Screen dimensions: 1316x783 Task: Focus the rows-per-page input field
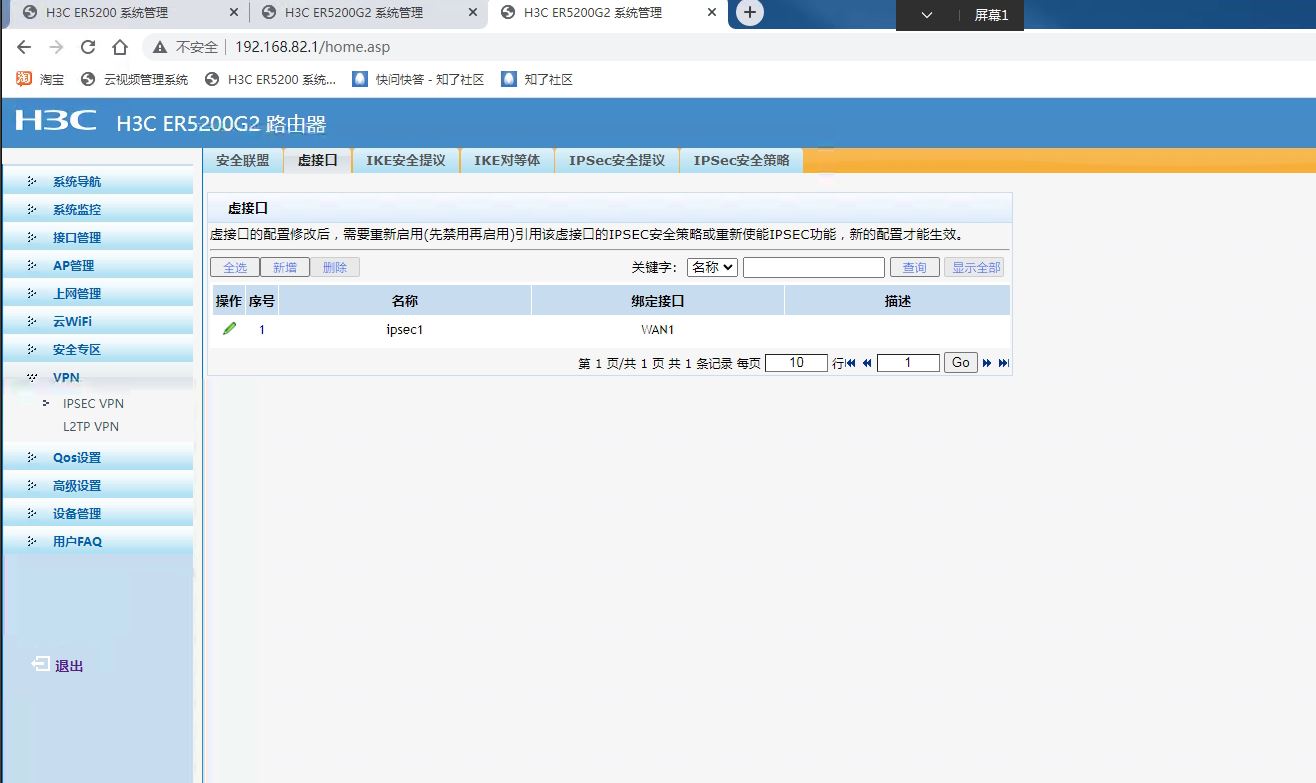pos(797,363)
